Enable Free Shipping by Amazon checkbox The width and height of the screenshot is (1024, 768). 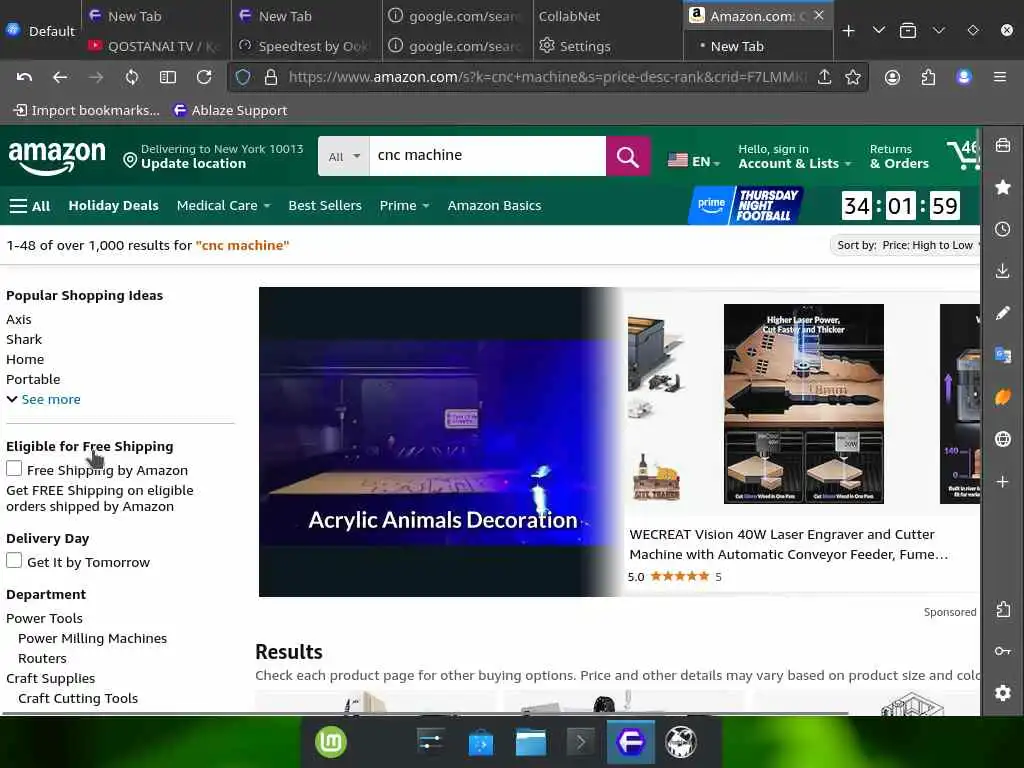[14, 469]
